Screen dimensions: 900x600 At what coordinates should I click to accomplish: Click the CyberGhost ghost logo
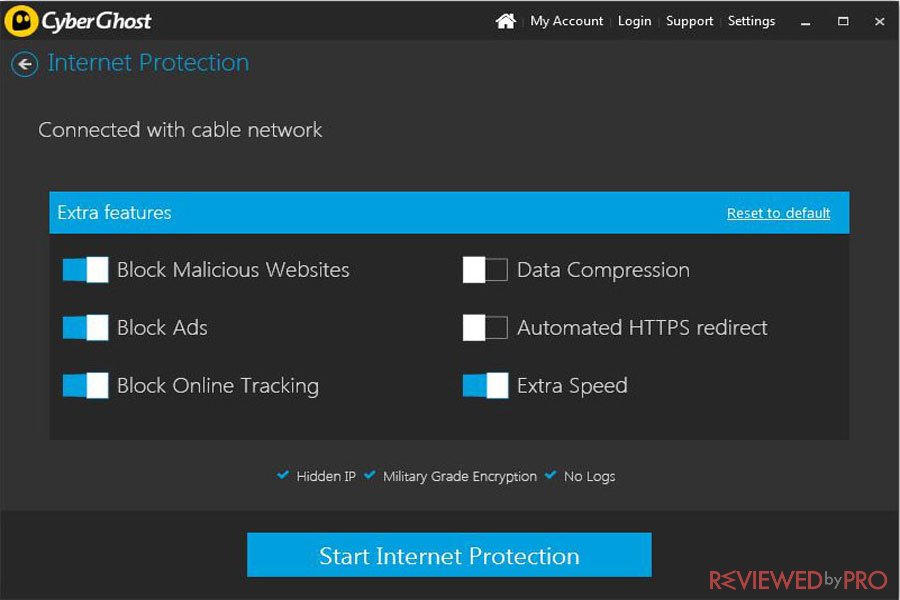[x=21, y=21]
